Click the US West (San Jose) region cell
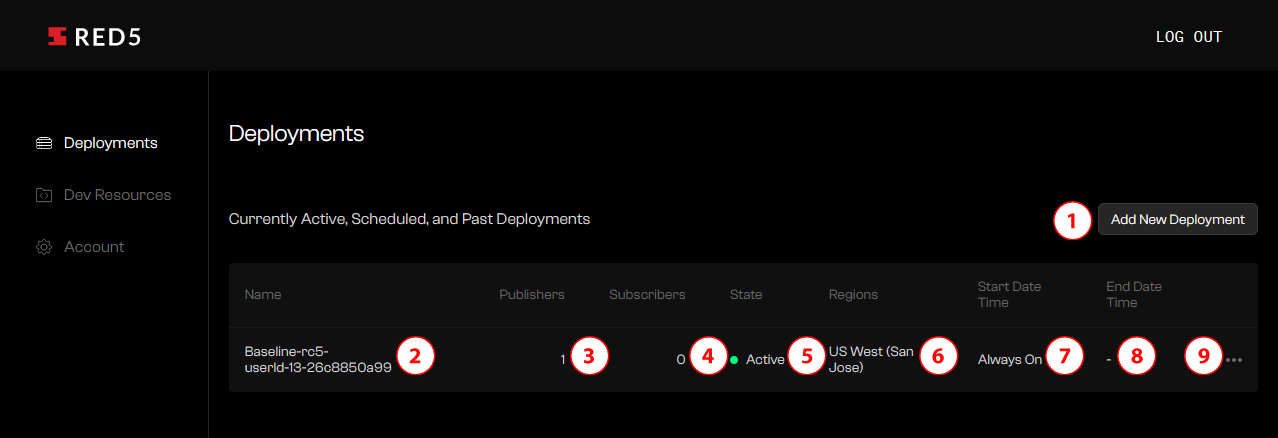The width and height of the screenshot is (1278, 438). pyautogui.click(x=871, y=359)
